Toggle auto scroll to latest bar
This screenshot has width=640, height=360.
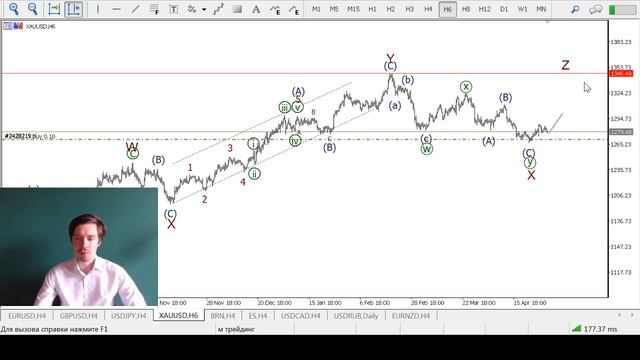[x=54, y=9]
